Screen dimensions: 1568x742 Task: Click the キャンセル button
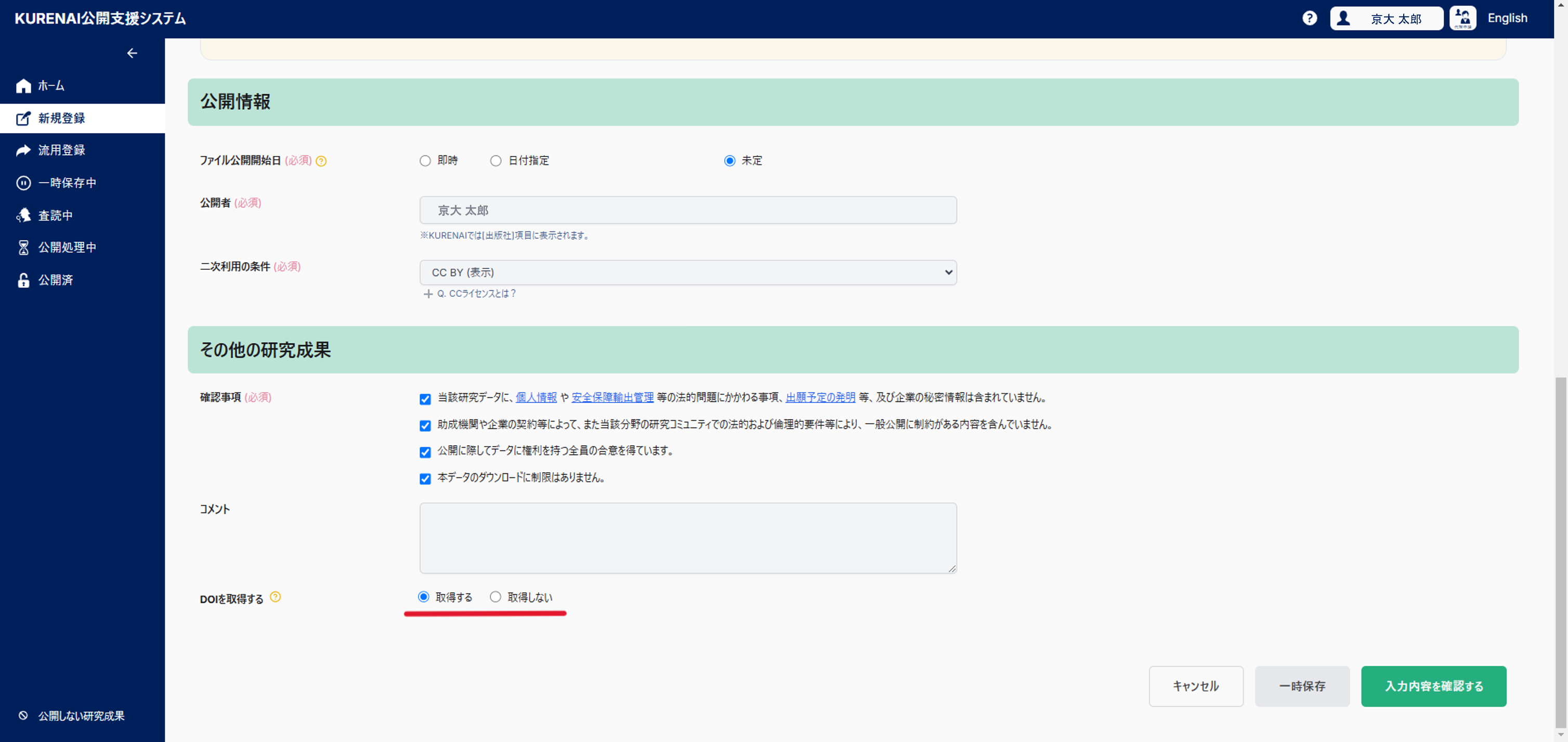(x=1195, y=686)
